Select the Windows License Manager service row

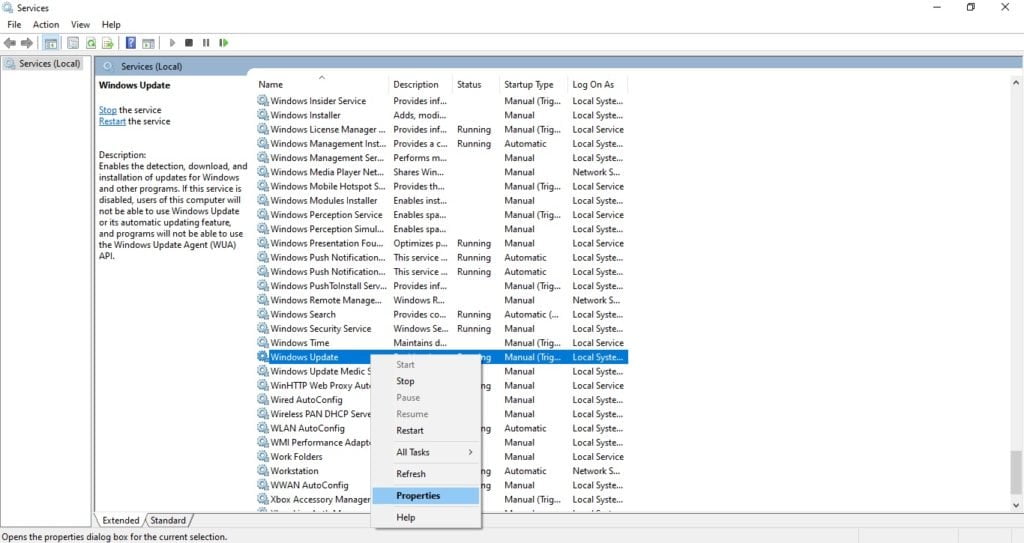[441, 129]
